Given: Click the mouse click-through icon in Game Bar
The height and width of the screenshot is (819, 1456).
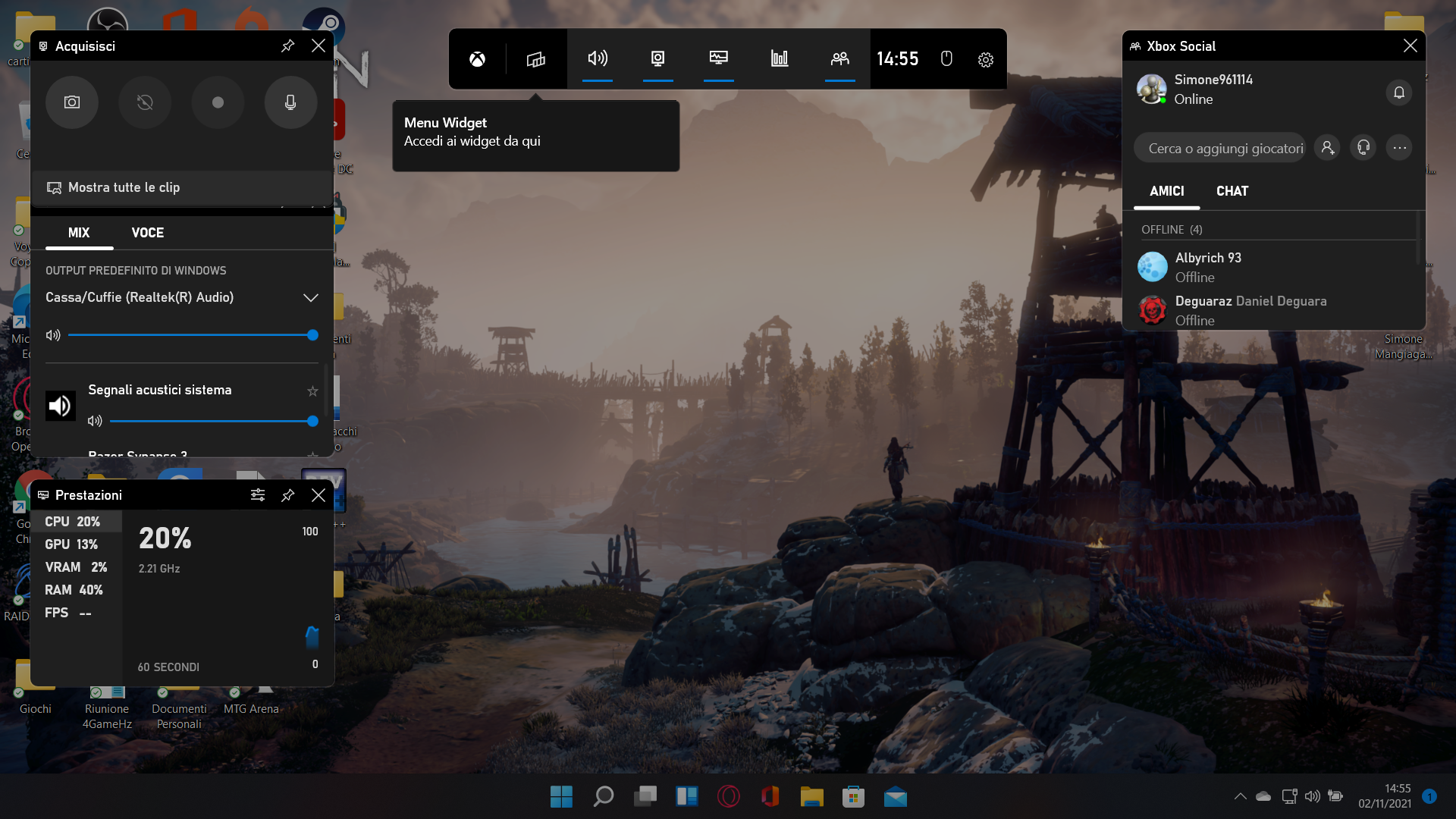Looking at the screenshot, I should click(946, 58).
